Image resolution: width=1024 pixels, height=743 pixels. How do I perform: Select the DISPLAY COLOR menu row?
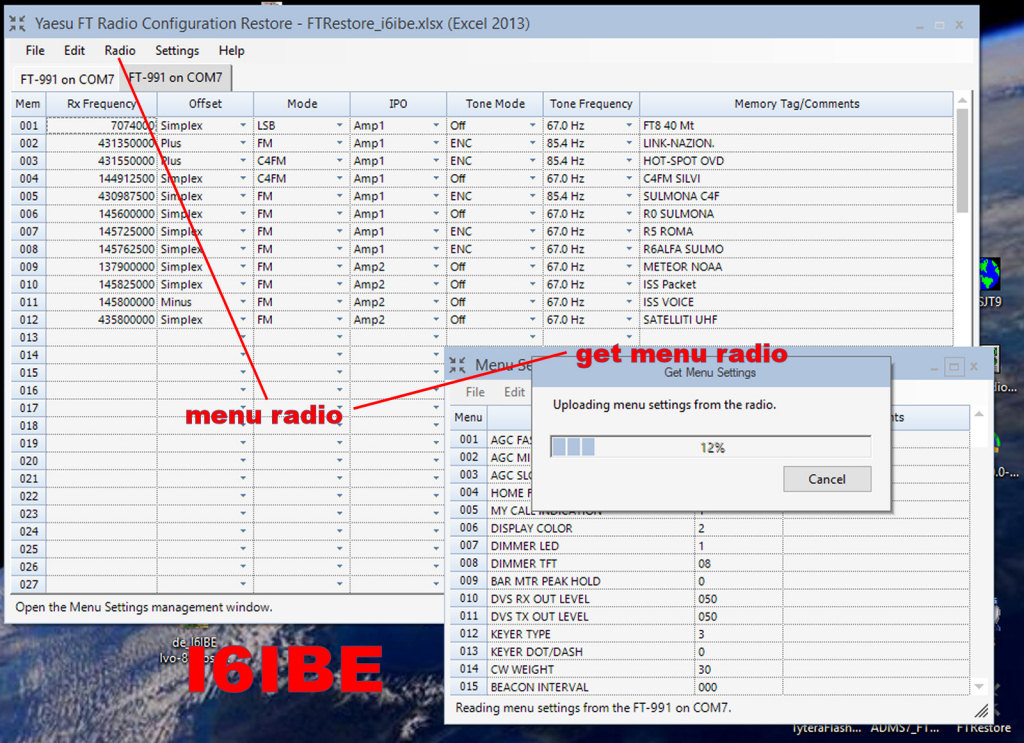pos(709,528)
